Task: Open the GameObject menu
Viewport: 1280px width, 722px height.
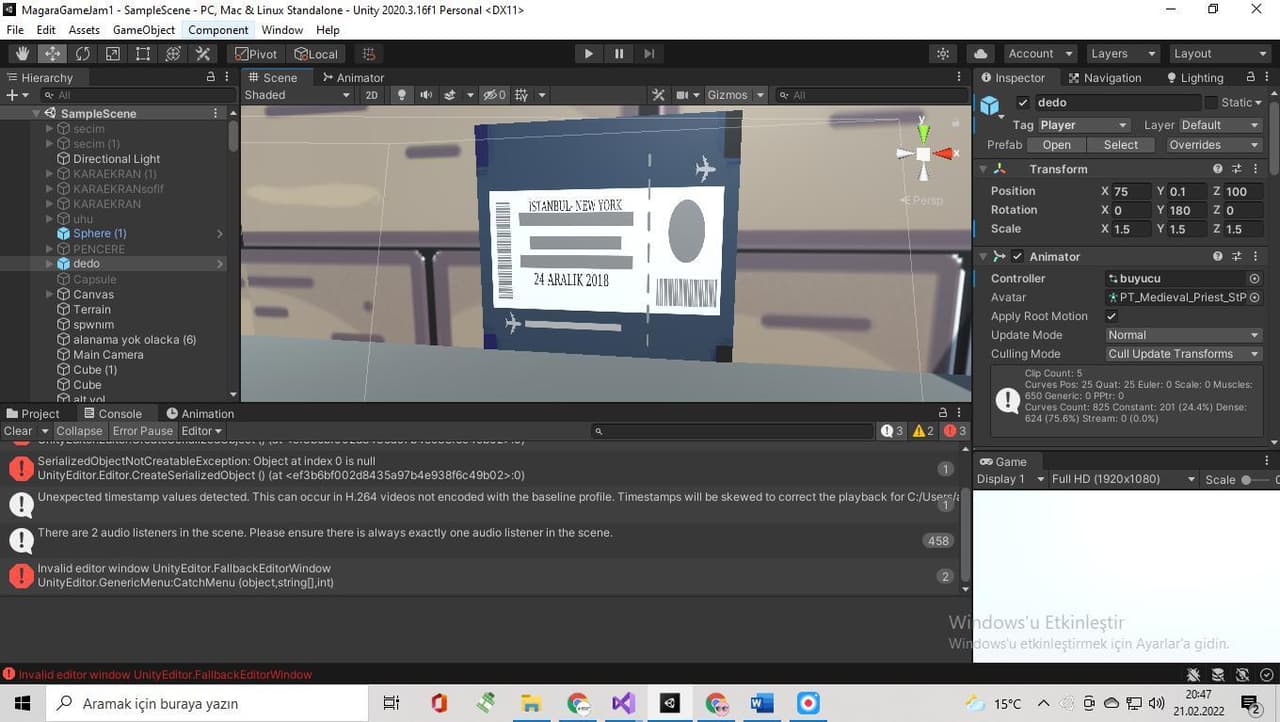Action: [x=144, y=30]
